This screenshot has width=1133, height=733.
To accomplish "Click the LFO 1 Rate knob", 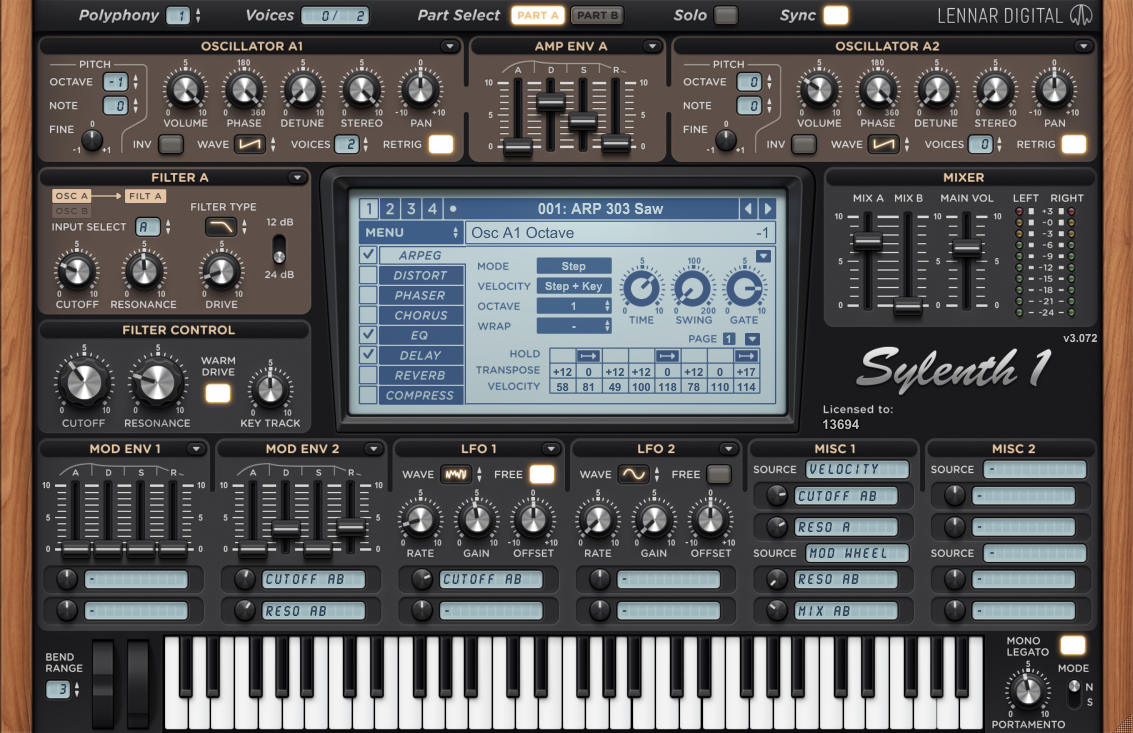I will [x=420, y=520].
